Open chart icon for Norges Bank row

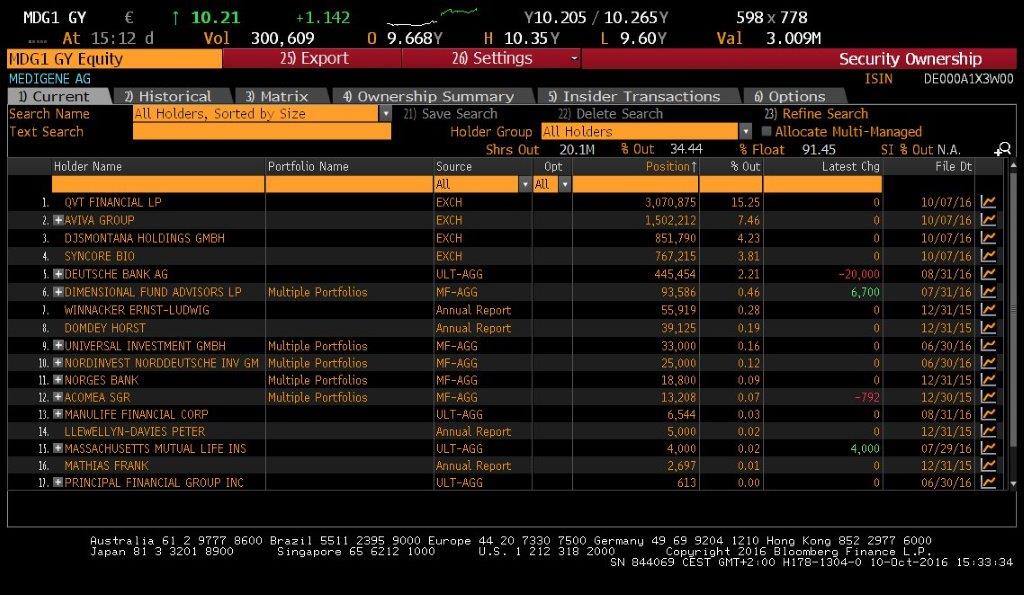988,379
